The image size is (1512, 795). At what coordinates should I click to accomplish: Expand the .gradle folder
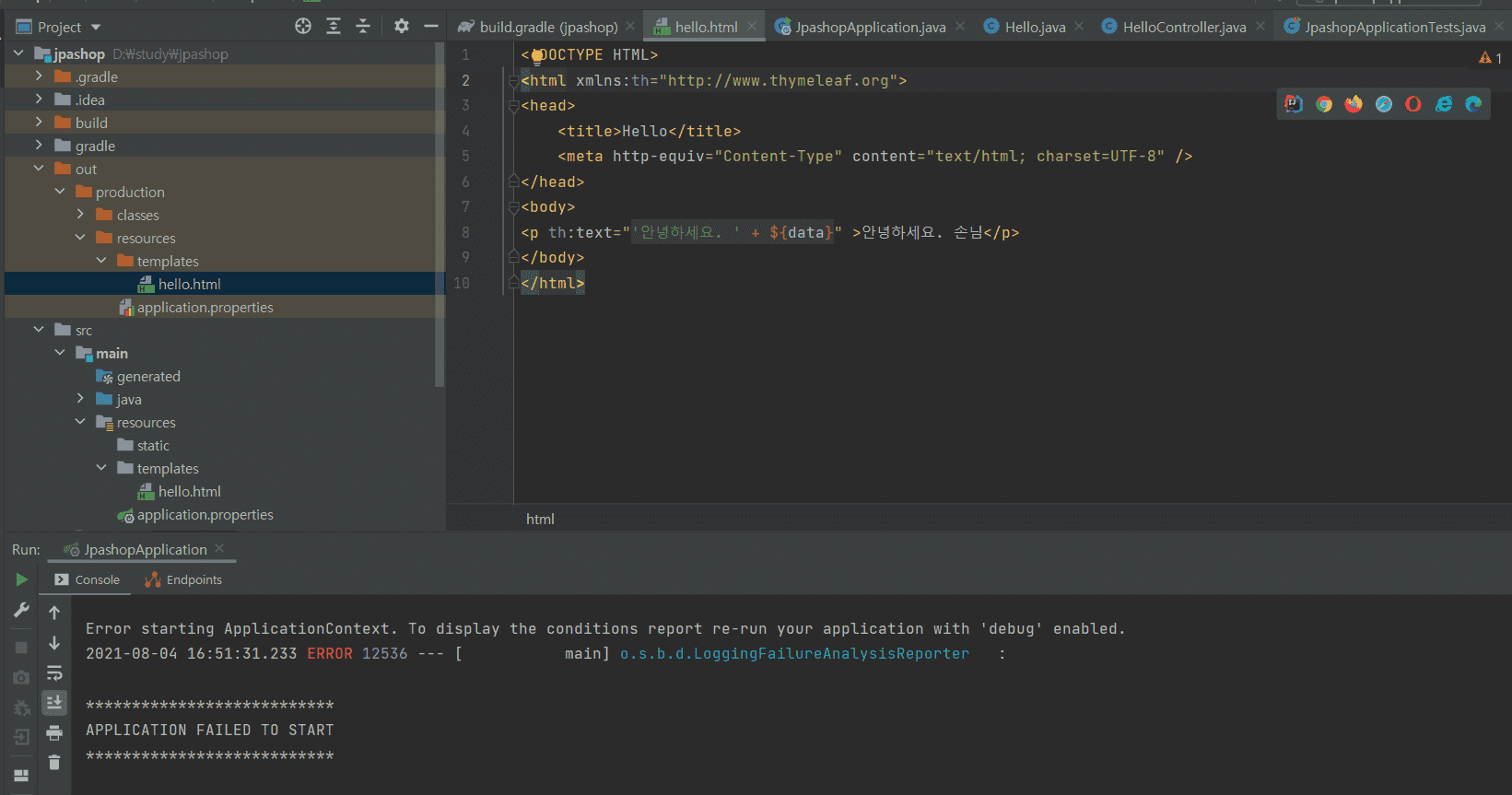tap(39, 76)
